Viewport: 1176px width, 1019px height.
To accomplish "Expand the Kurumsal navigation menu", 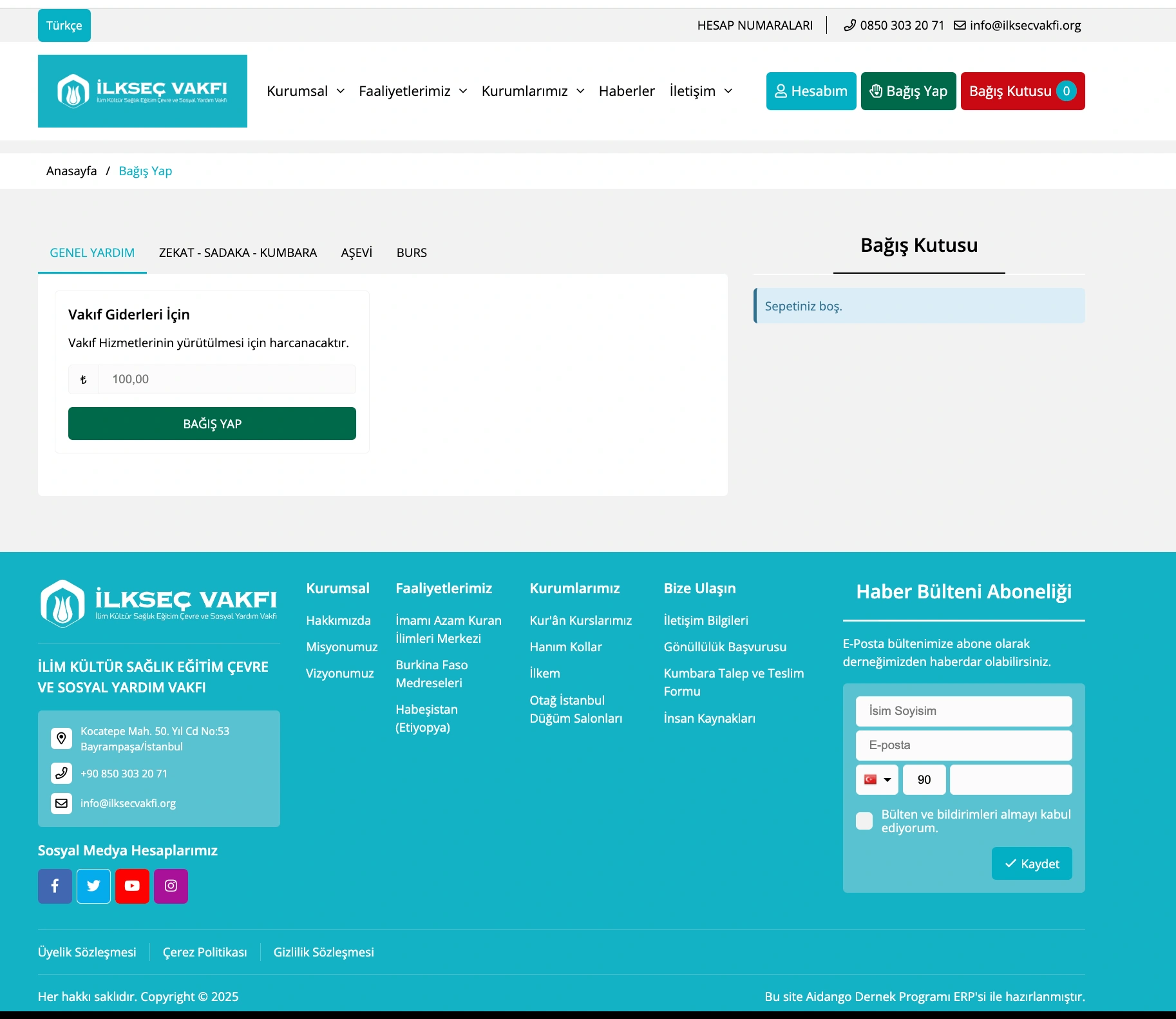I will pos(305,91).
